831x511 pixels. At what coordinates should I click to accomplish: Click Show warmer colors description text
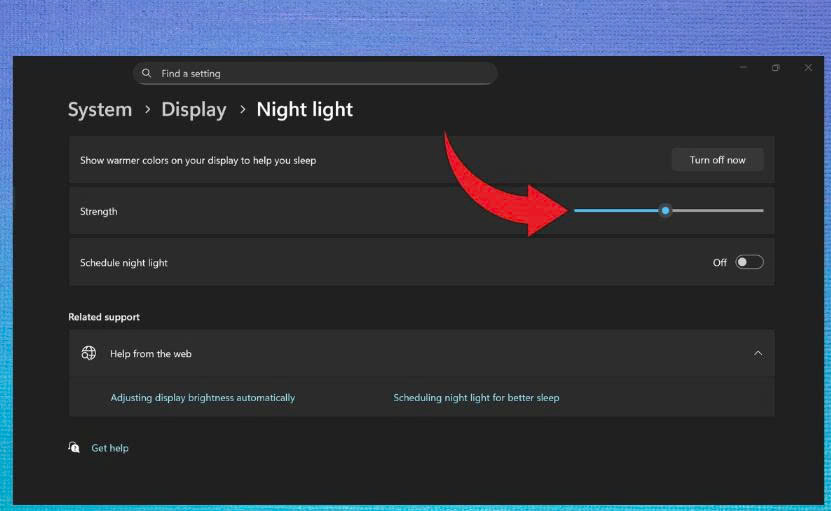[198, 161]
